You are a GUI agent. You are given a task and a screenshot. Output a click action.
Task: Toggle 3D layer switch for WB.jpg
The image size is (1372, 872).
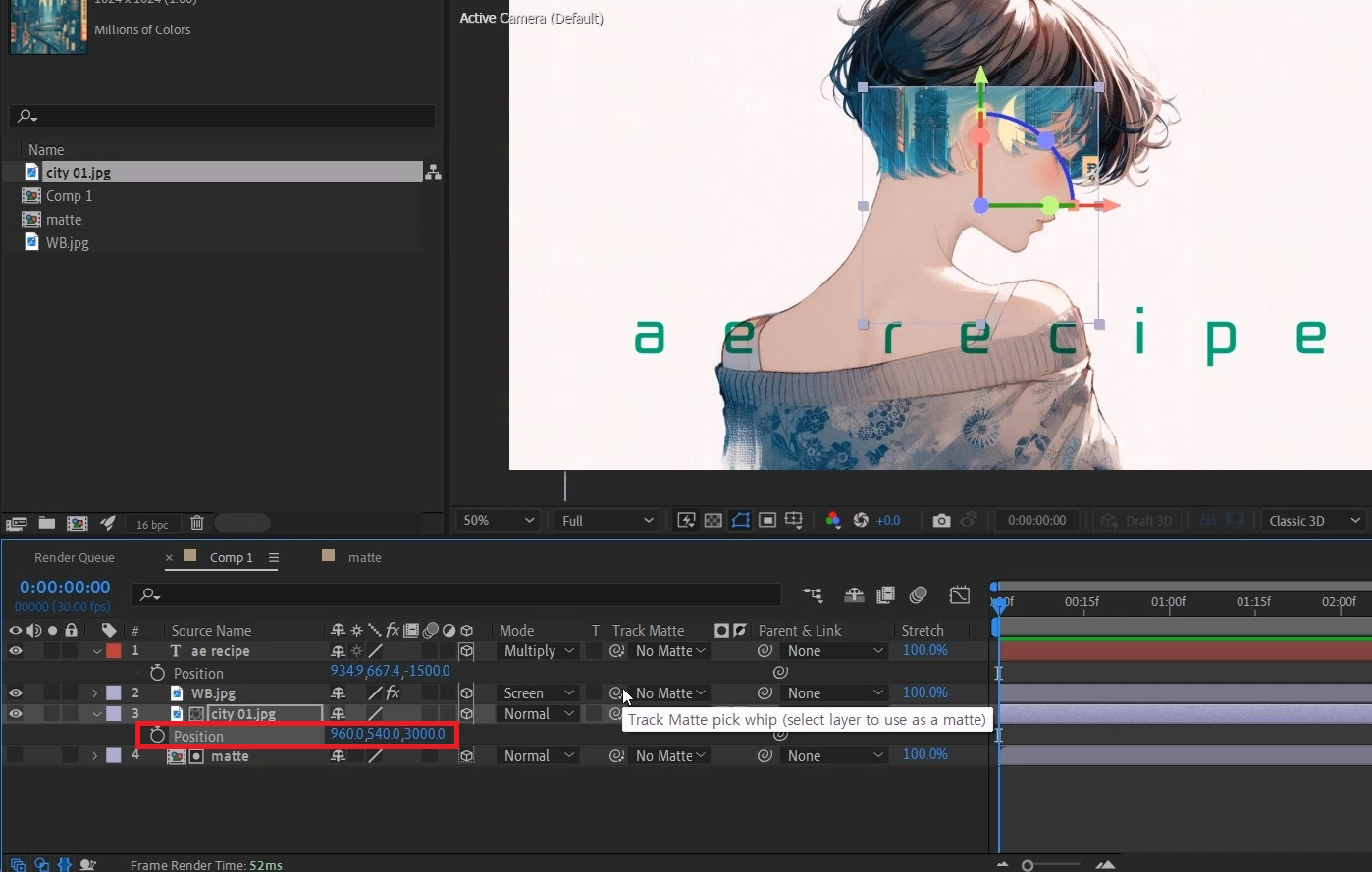467,693
